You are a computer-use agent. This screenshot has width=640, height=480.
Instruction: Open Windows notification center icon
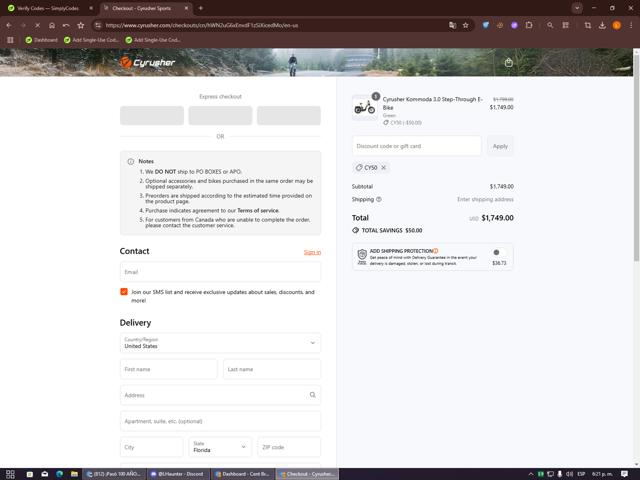click(624, 474)
